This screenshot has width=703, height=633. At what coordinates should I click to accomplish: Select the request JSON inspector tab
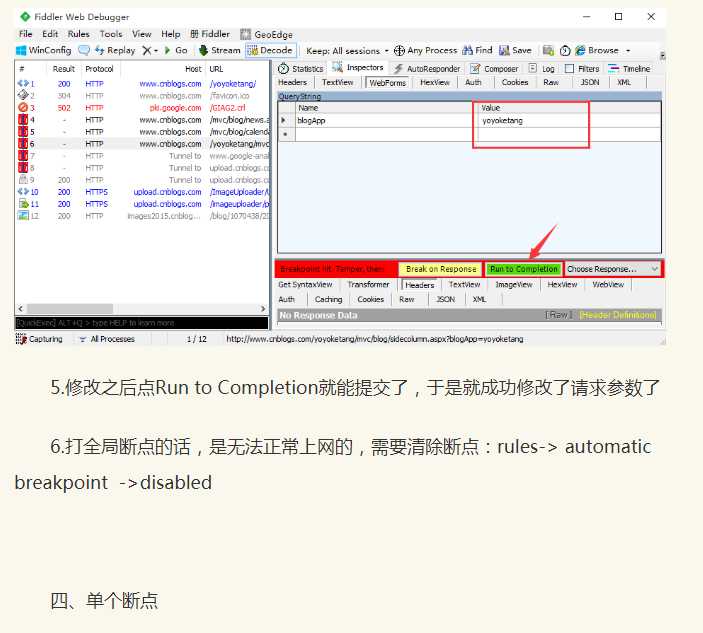pyautogui.click(x=590, y=82)
